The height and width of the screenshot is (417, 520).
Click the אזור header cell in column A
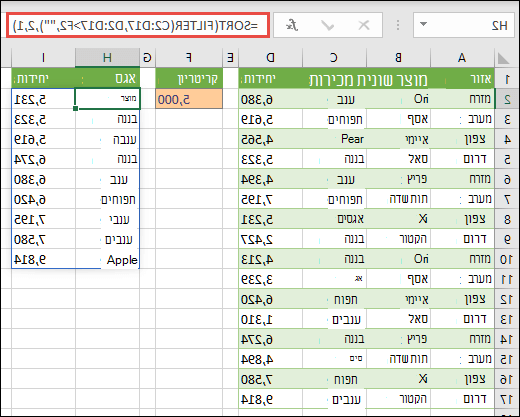pos(462,79)
